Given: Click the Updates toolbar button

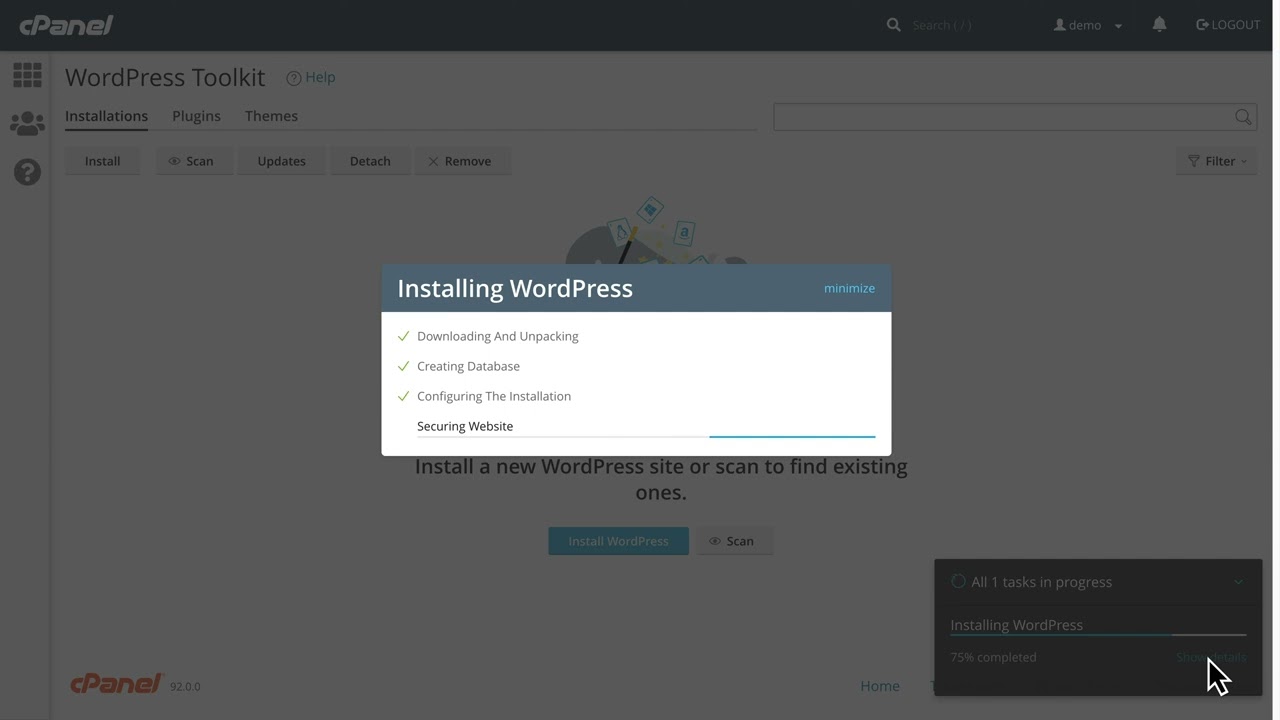Looking at the screenshot, I should tap(281, 161).
